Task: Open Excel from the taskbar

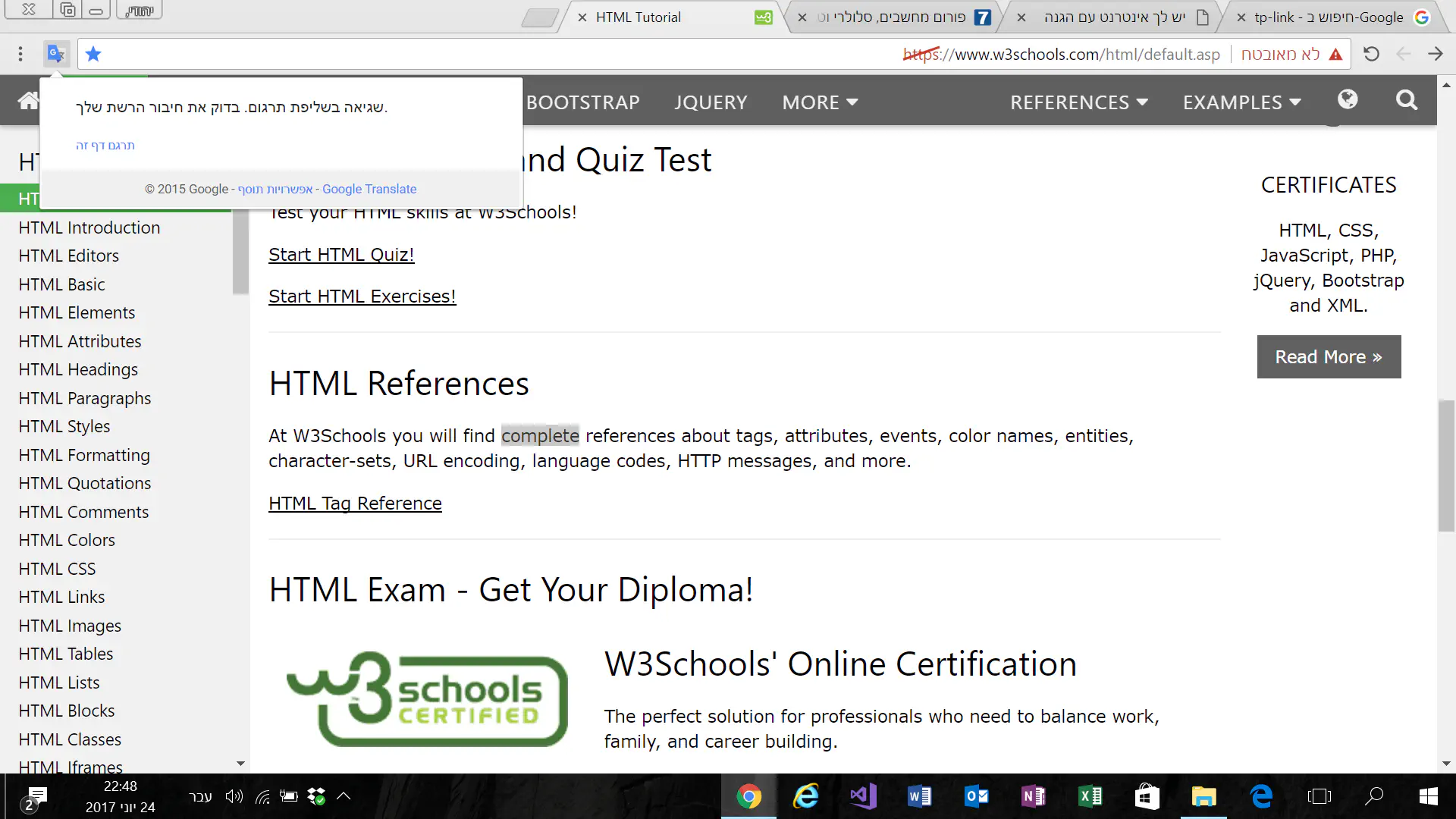Action: (1090, 796)
